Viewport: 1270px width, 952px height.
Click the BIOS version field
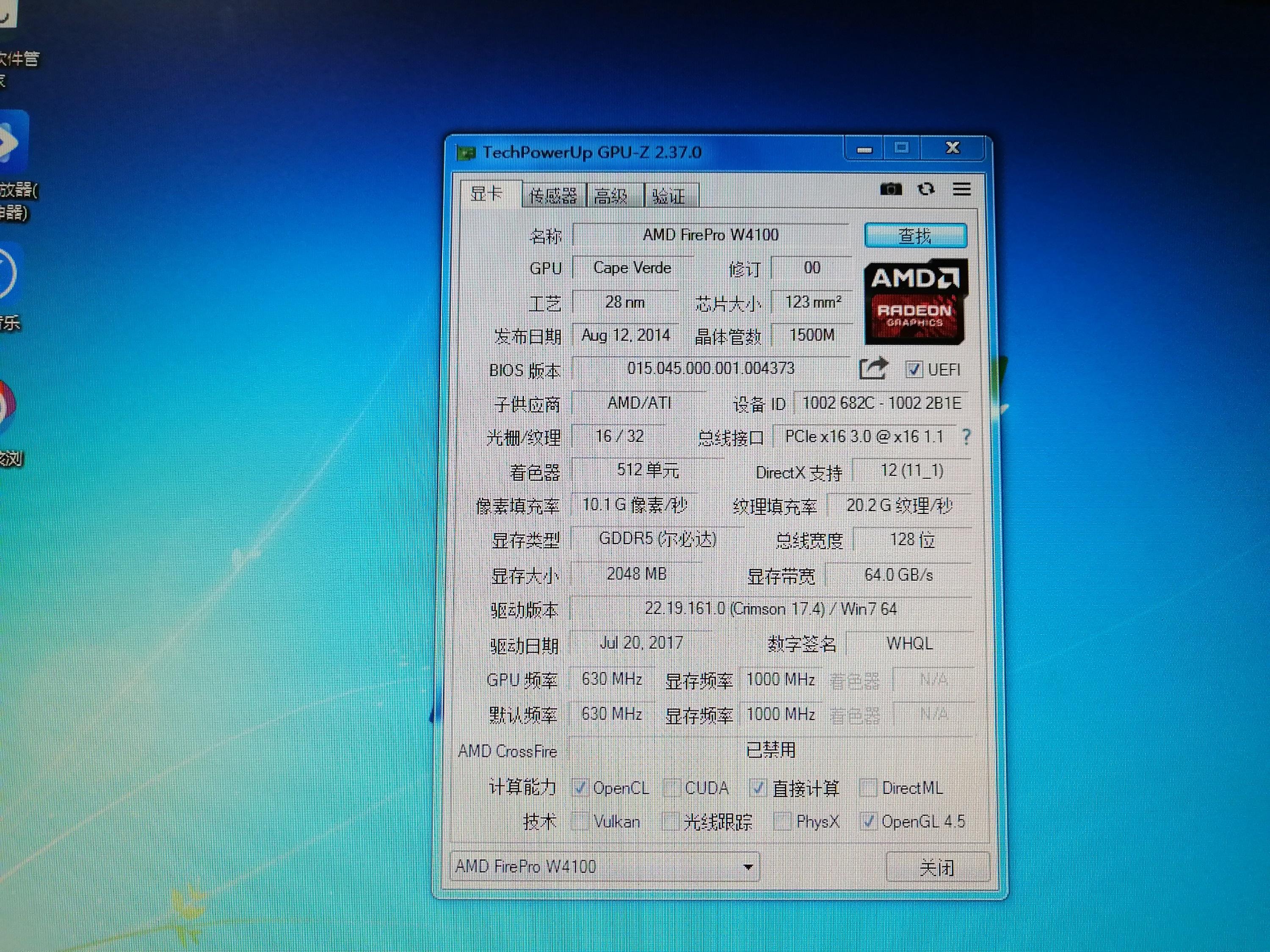pyautogui.click(x=711, y=369)
